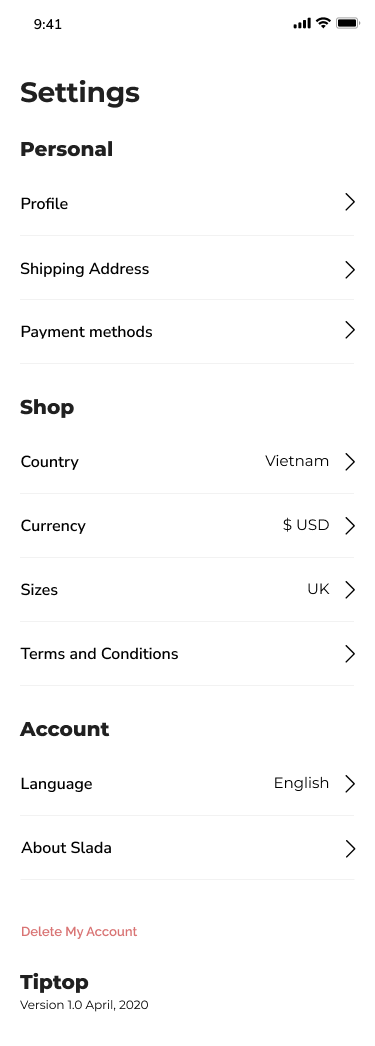Tap the Wi-Fi status icon
This screenshot has width=375, height=1046.
coord(324,23)
